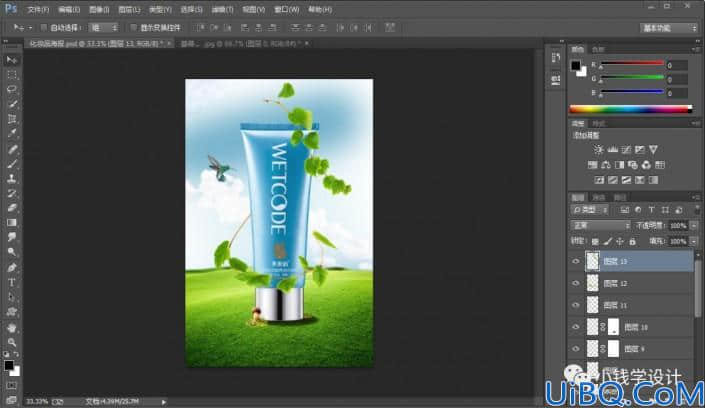Select layer 12 in Layers panel
705x408 pixels.
tap(631, 283)
